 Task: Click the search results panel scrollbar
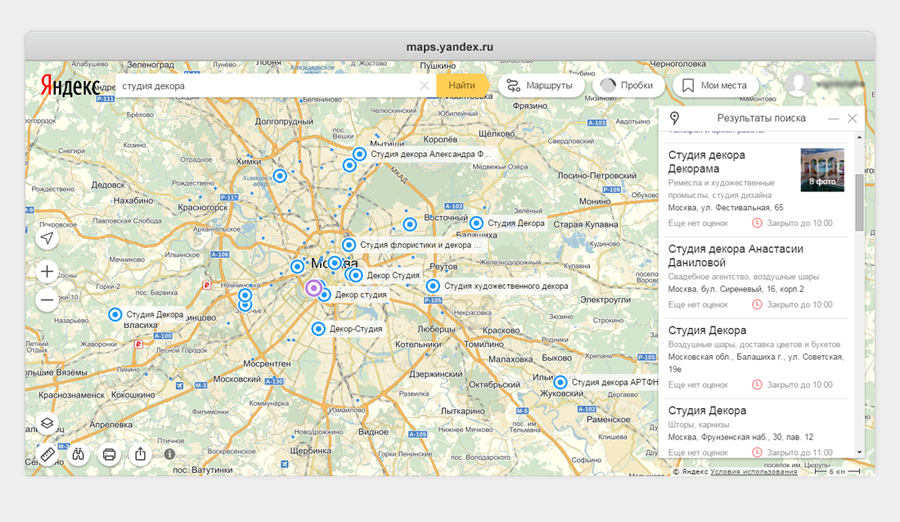click(x=859, y=200)
